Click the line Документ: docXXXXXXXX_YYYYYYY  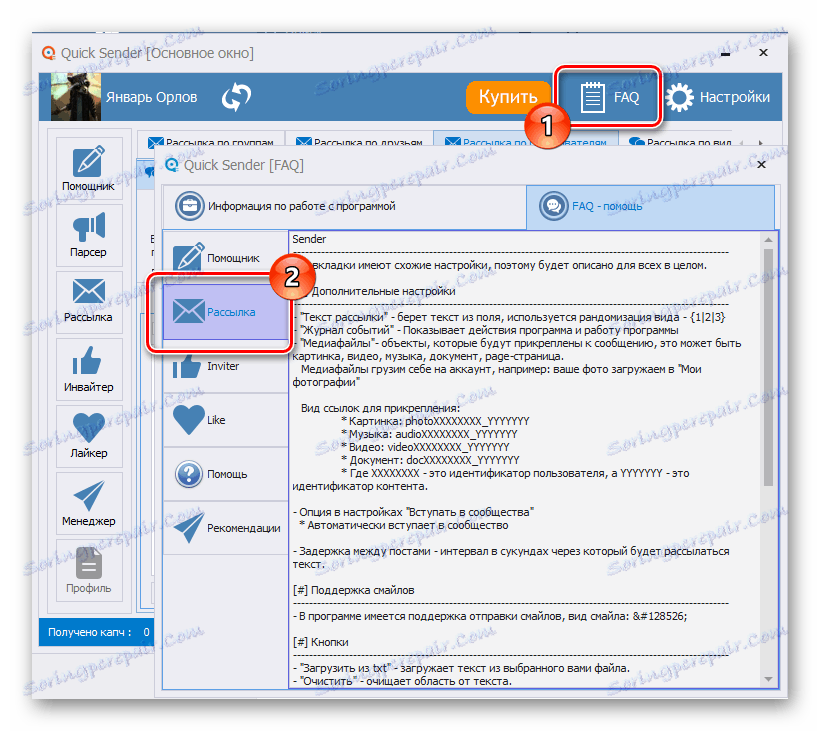pyautogui.click(x=430, y=460)
